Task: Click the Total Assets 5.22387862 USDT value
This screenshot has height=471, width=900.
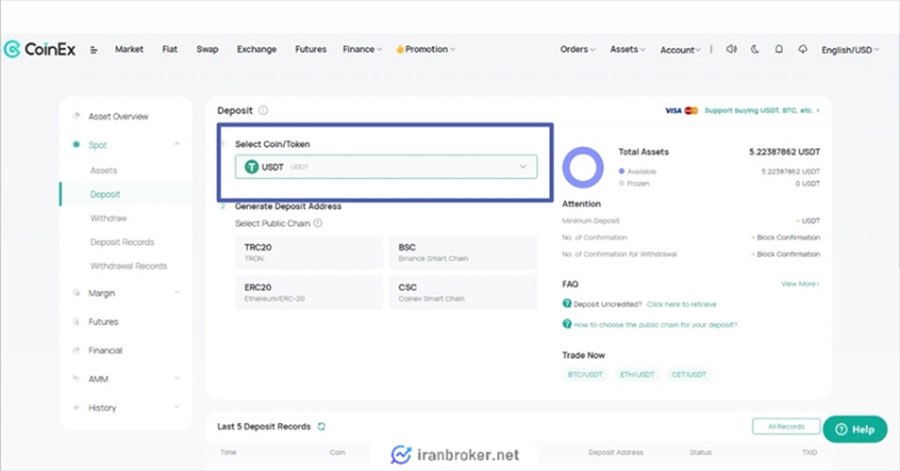Action: pyautogui.click(x=784, y=152)
